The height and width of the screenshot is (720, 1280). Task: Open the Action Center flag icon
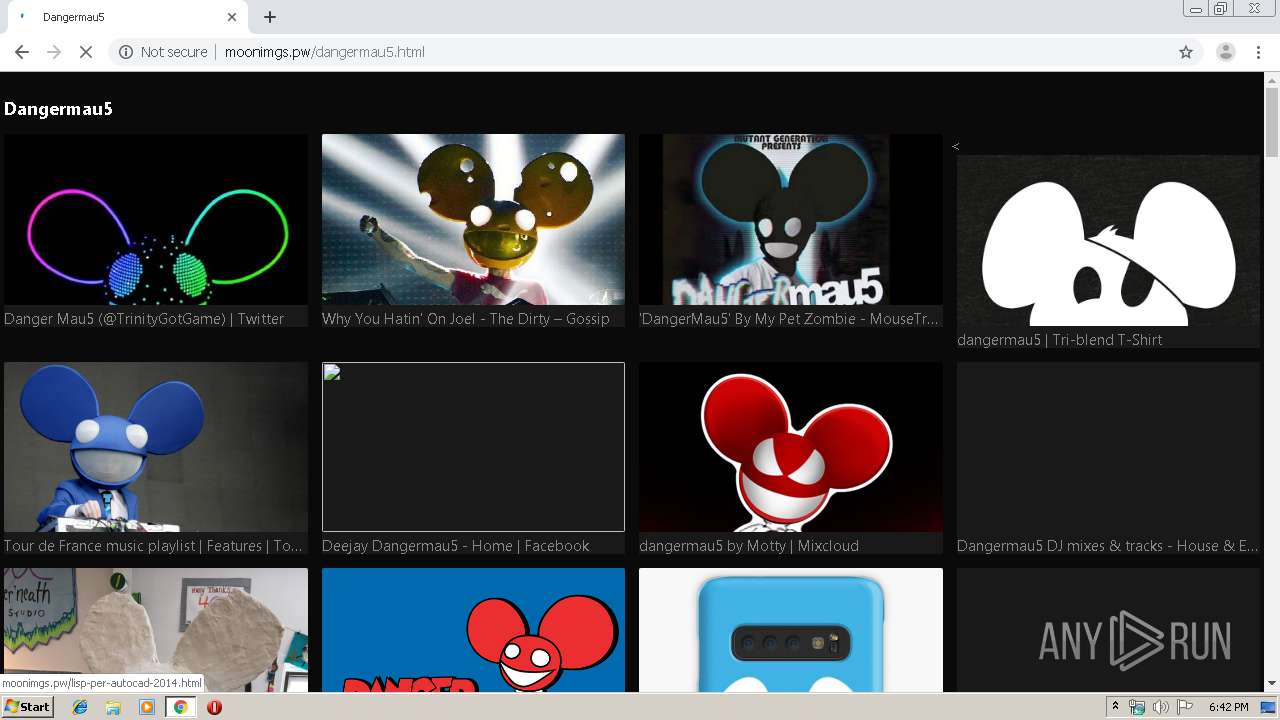[x=1184, y=707]
